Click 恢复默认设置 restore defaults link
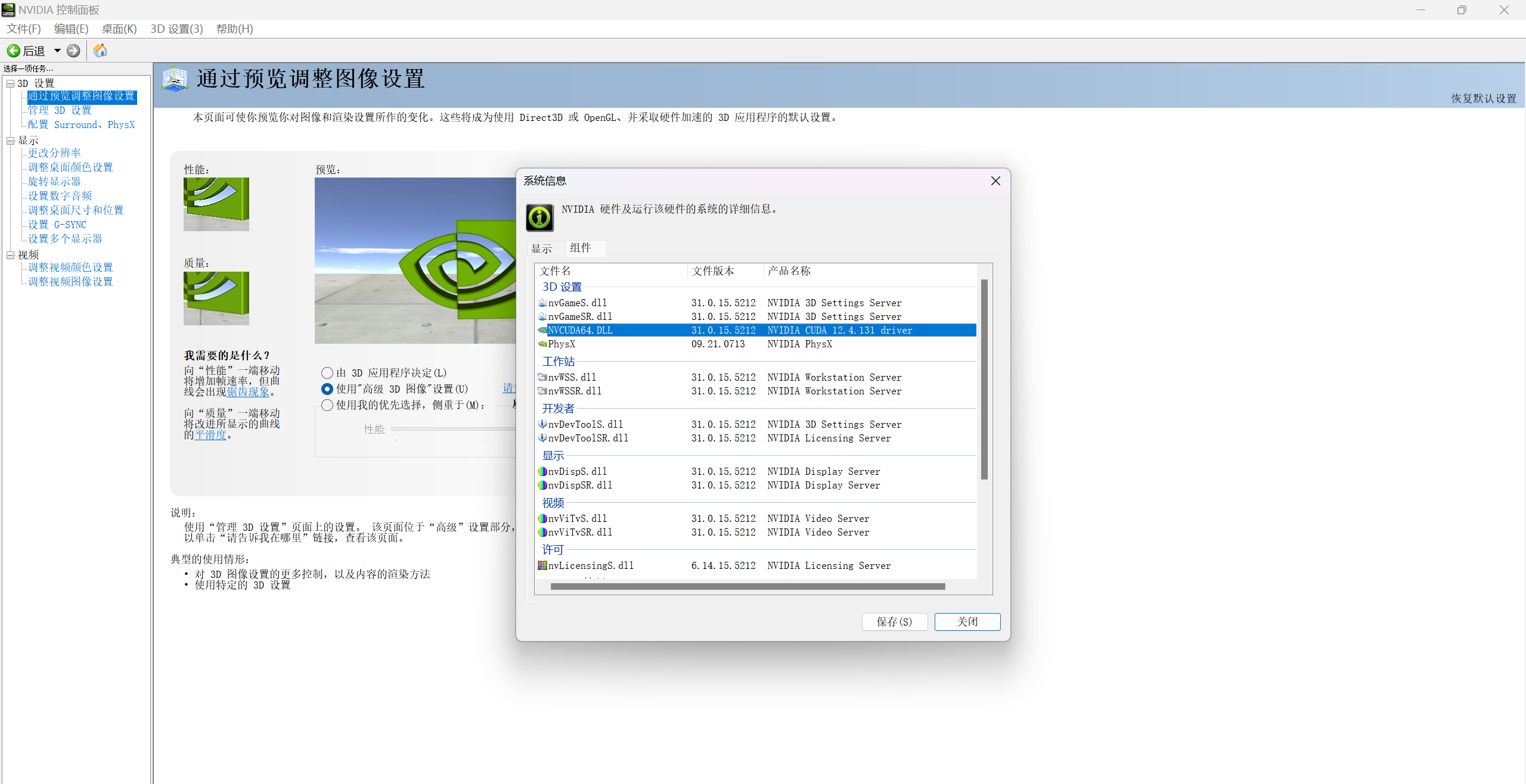Screen dimensions: 1526x784 pyautogui.click(x=1484, y=99)
